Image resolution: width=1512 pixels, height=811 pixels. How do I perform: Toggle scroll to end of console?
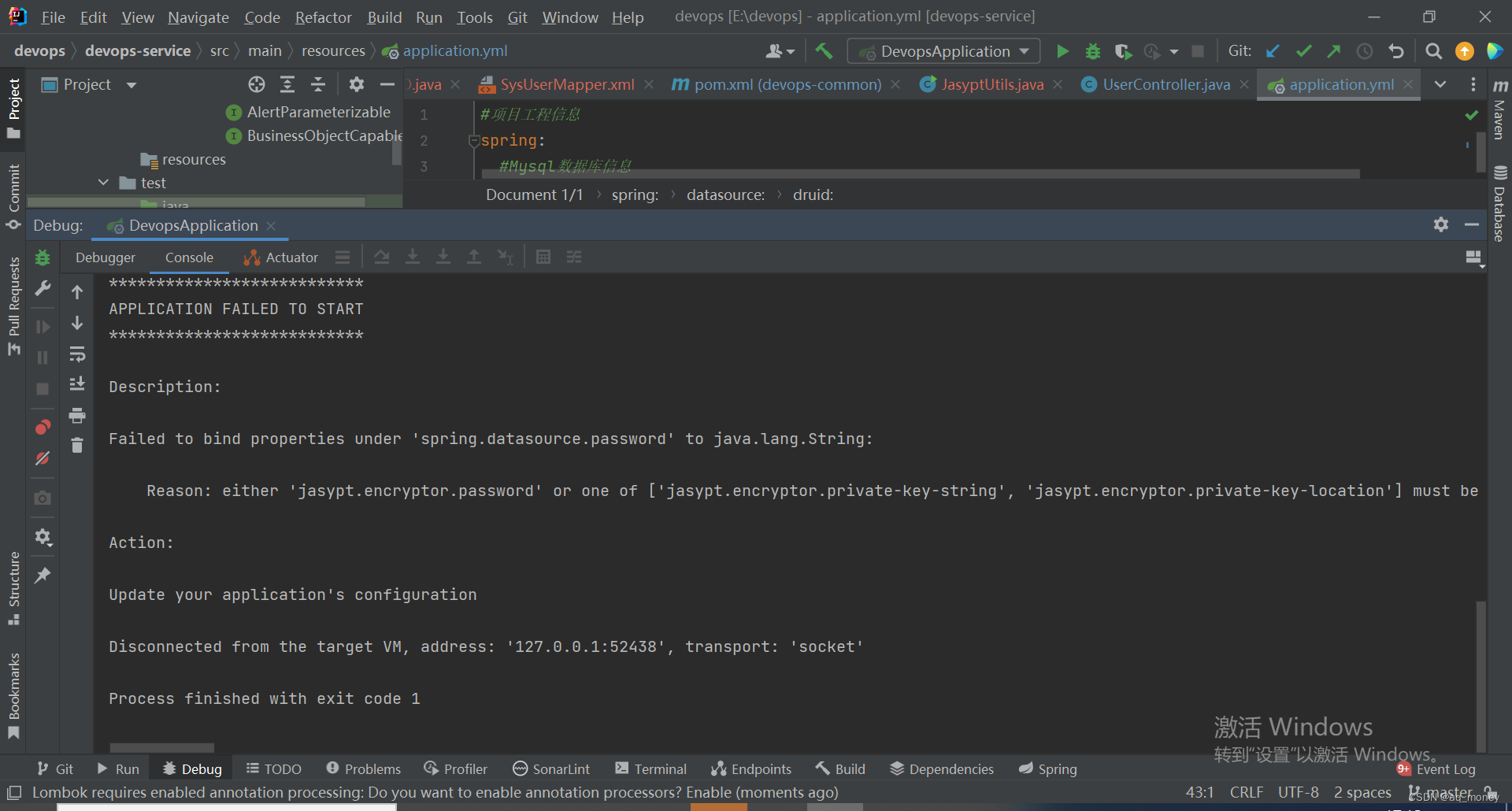pos(77,384)
